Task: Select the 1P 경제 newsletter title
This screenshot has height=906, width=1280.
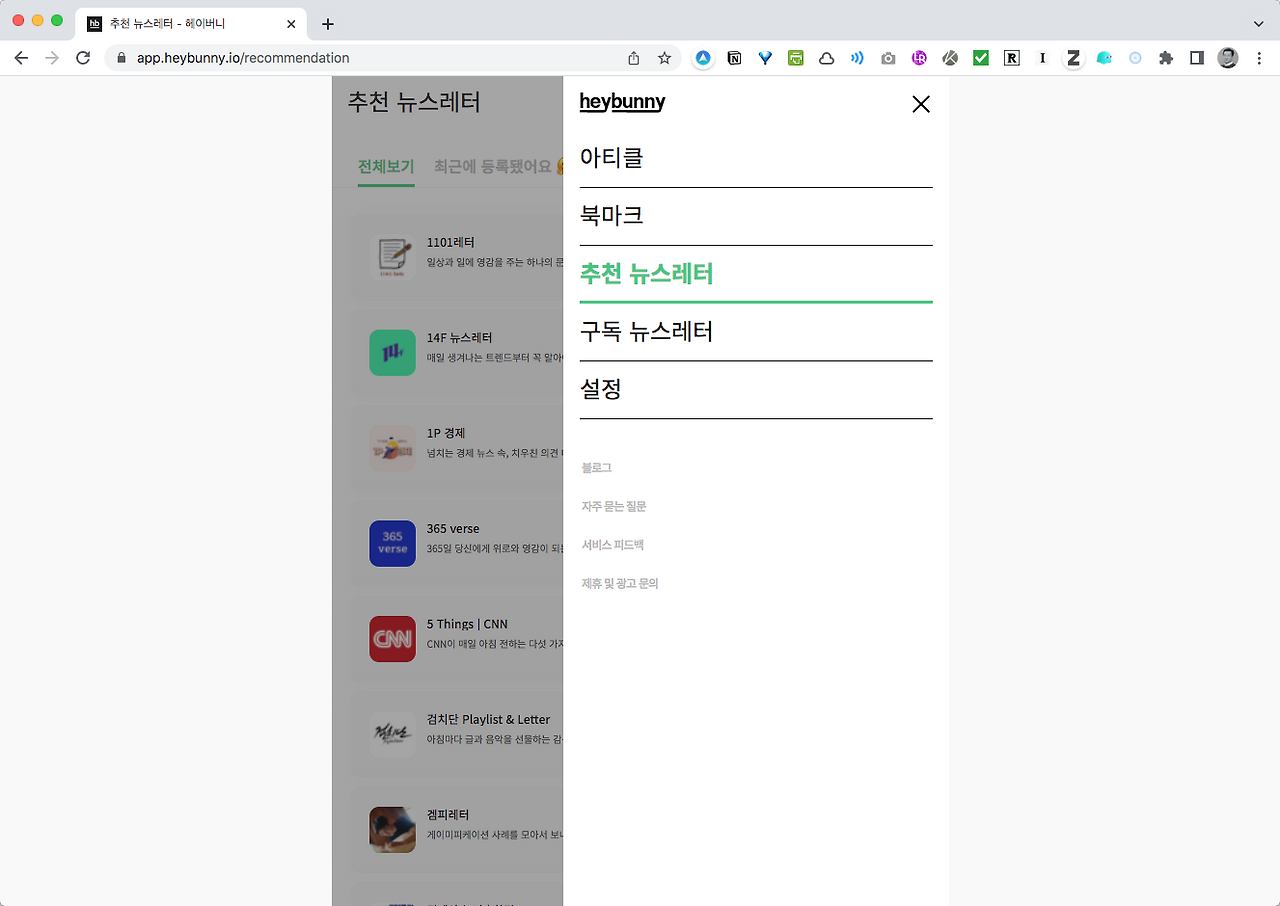Action: 446,433
